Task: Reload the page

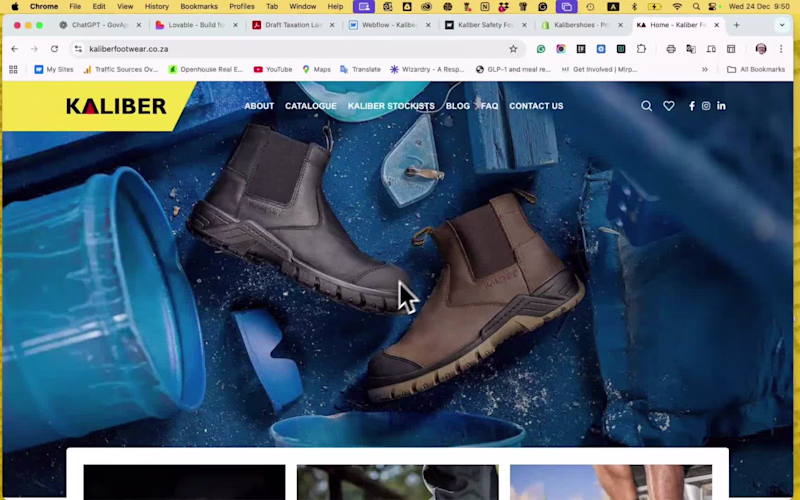Action: click(54, 48)
